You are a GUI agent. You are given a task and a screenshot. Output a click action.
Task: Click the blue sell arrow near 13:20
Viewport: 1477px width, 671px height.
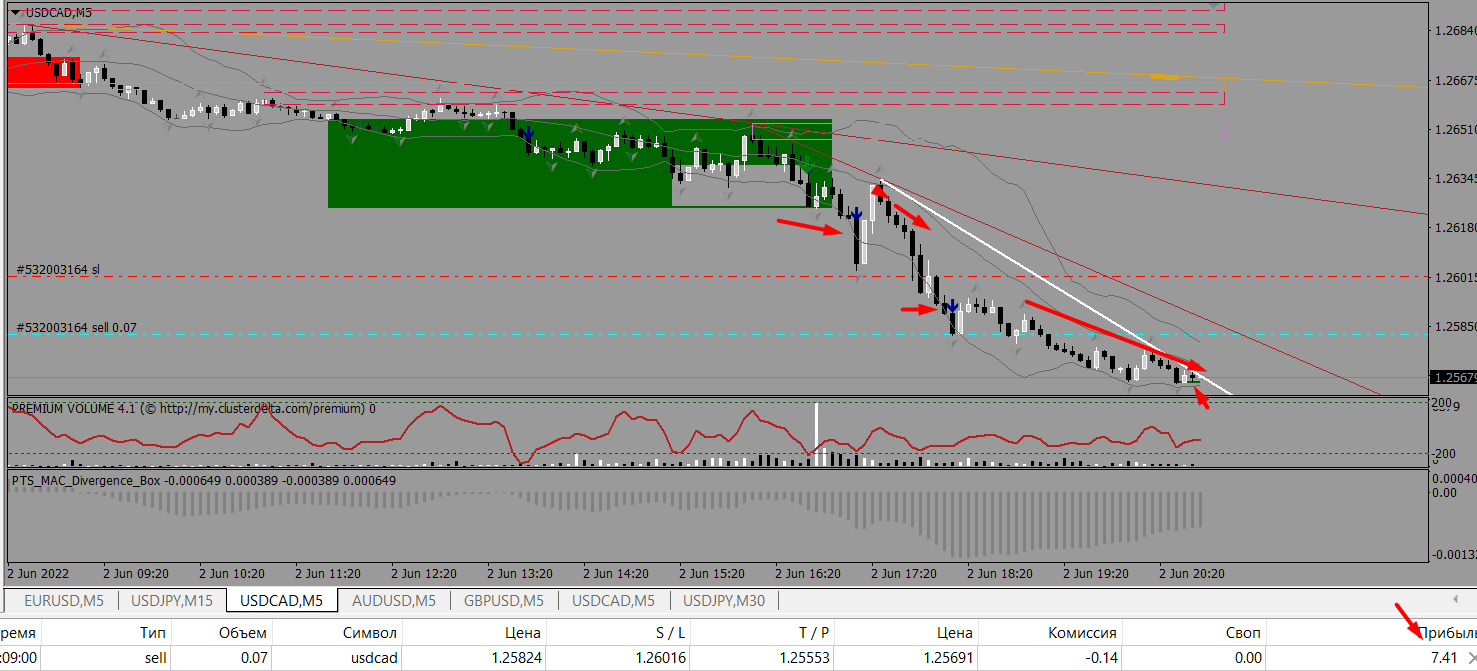[528, 134]
